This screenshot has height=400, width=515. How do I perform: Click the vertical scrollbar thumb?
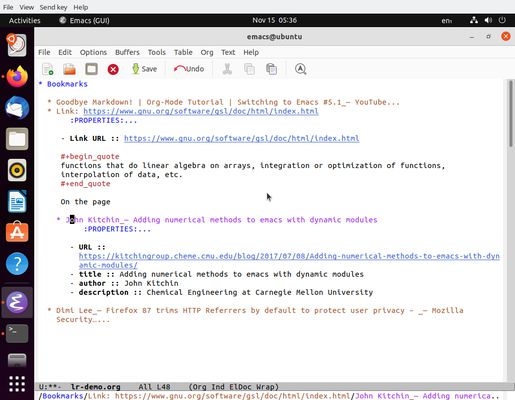click(510, 113)
